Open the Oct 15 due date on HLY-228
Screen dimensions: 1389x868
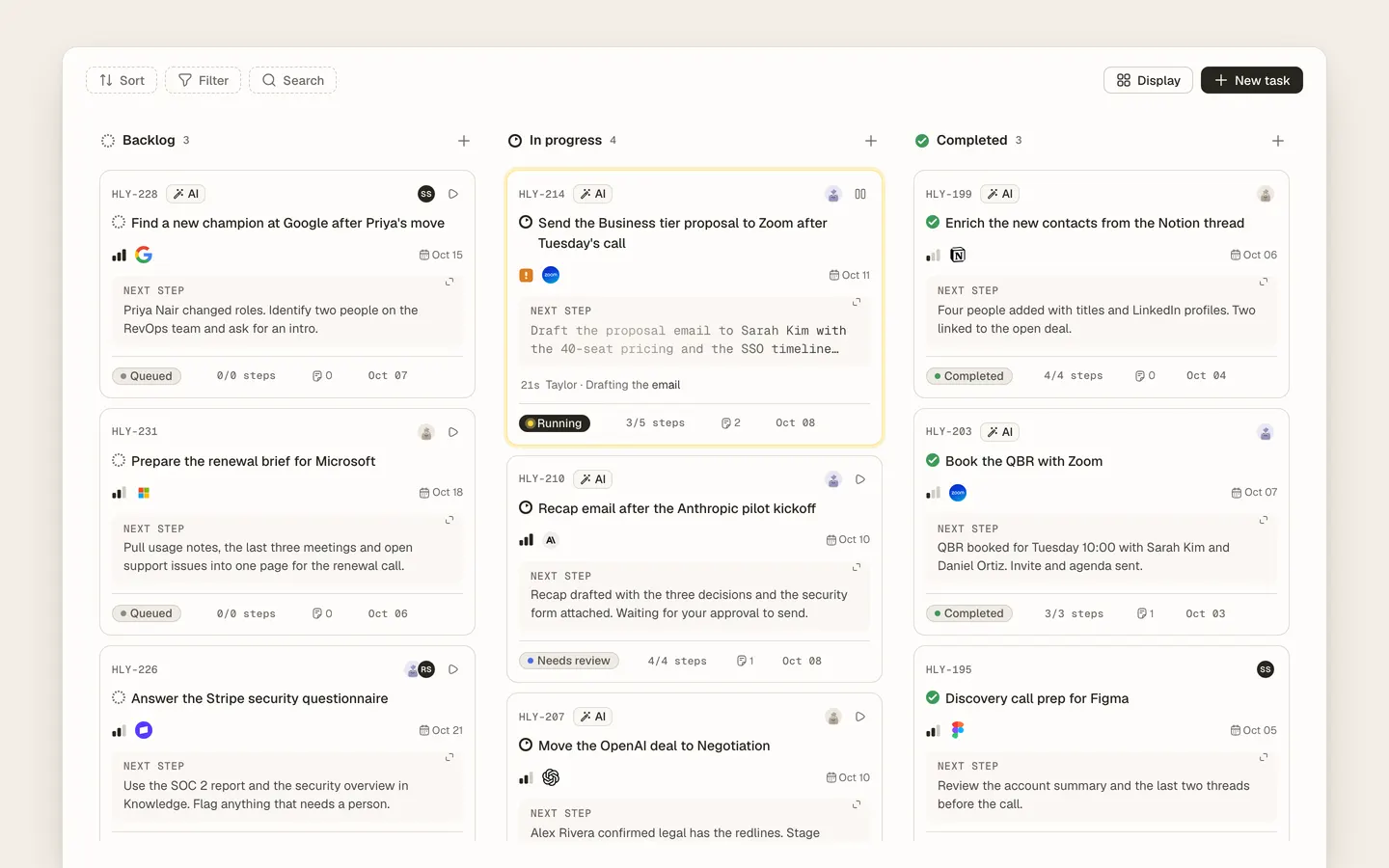[x=441, y=255]
